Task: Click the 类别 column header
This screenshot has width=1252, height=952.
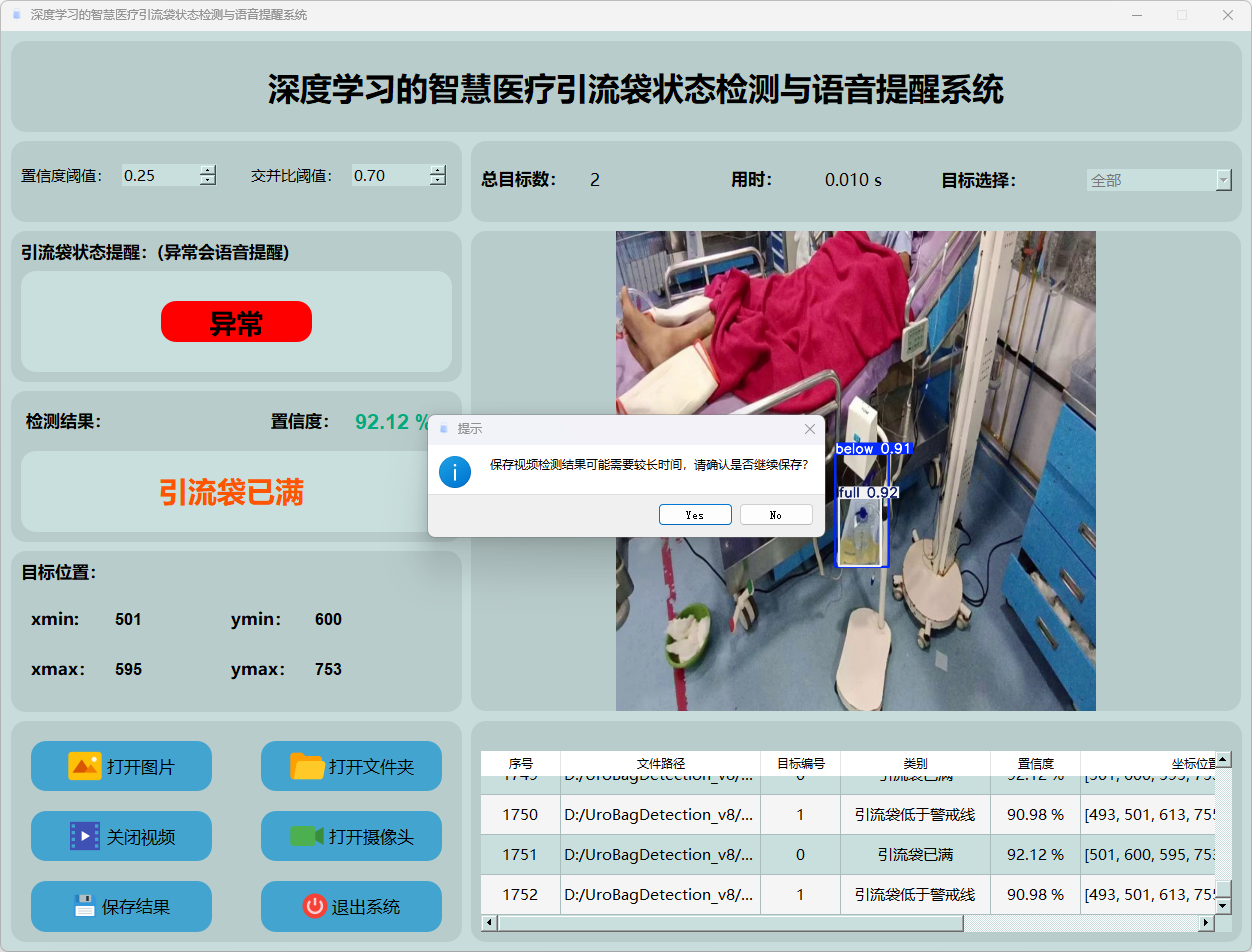Action: click(914, 763)
